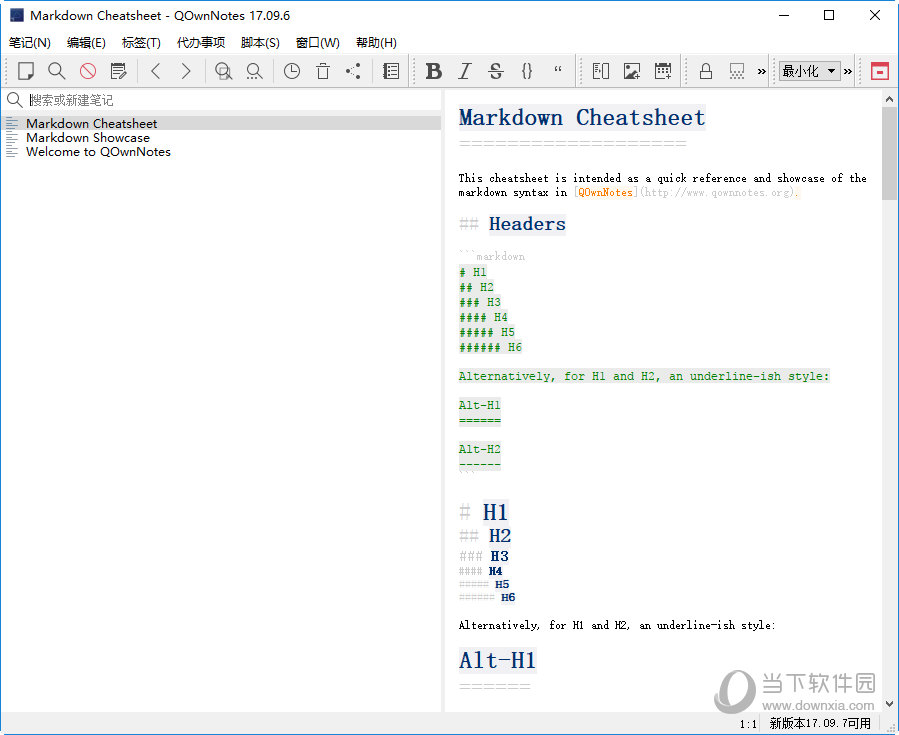Open the find and replace tool

(254, 71)
